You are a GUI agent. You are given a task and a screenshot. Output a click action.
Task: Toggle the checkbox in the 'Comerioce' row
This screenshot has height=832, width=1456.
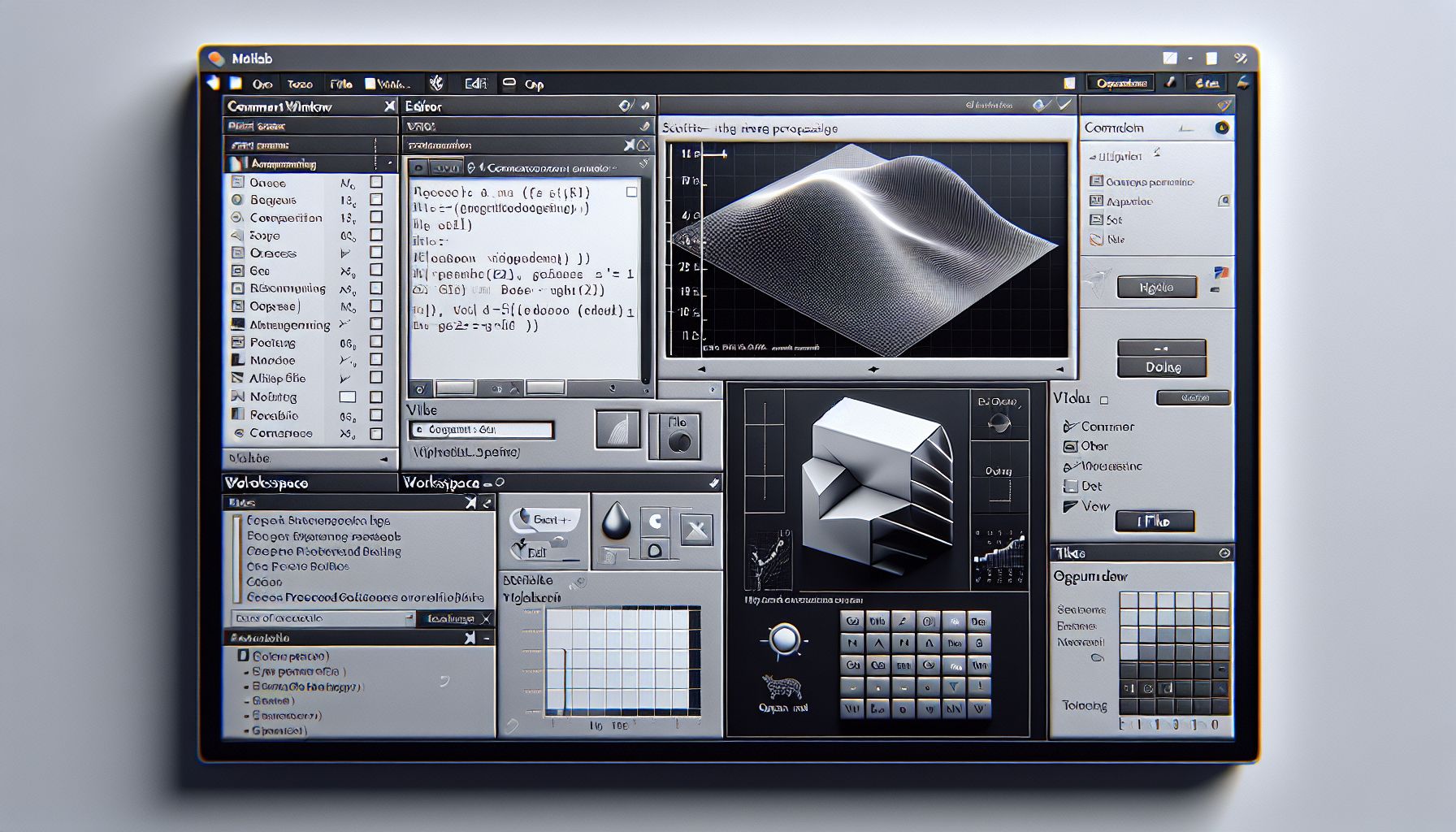(x=376, y=434)
